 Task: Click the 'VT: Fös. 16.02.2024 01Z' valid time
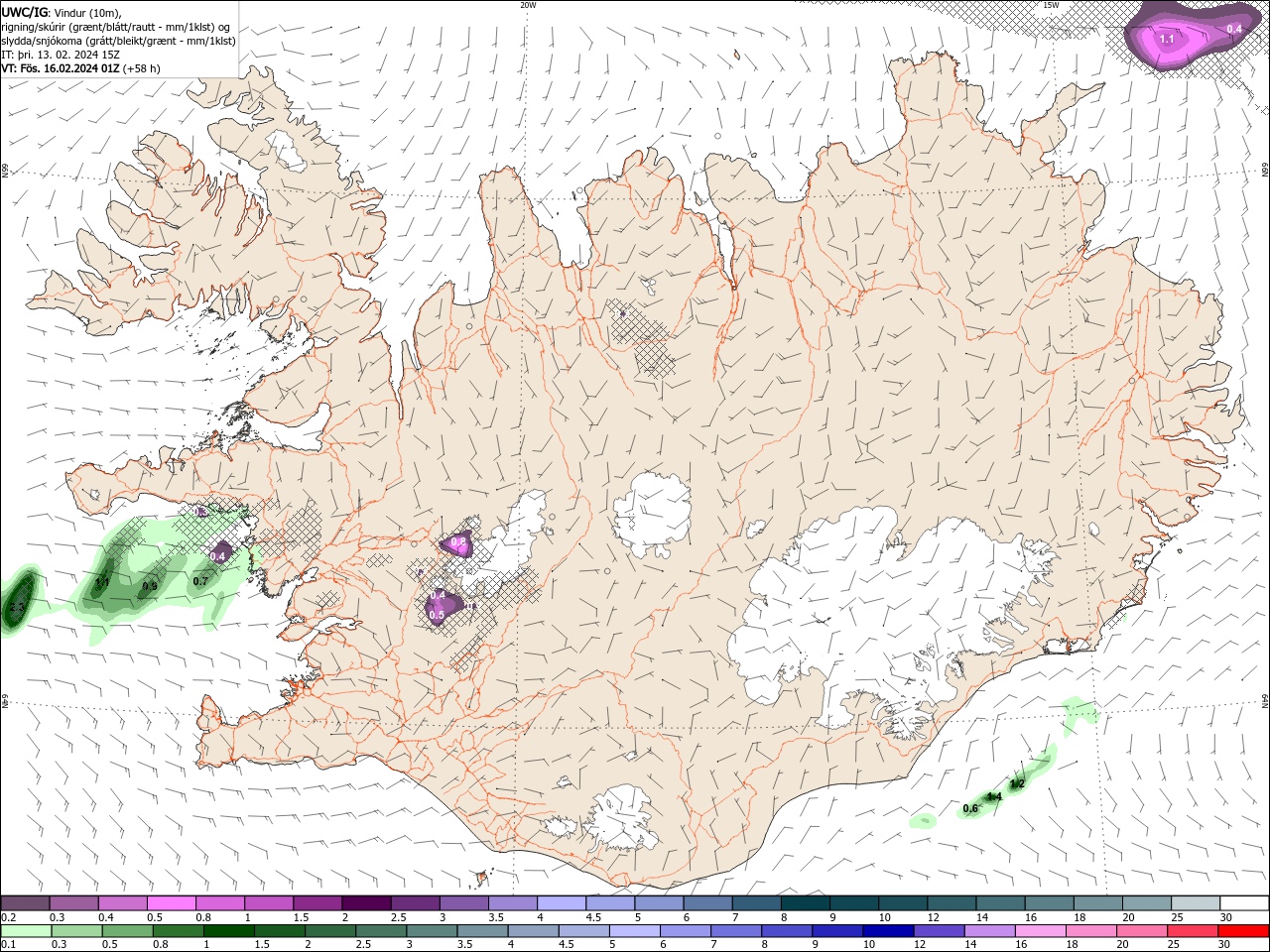point(61,68)
